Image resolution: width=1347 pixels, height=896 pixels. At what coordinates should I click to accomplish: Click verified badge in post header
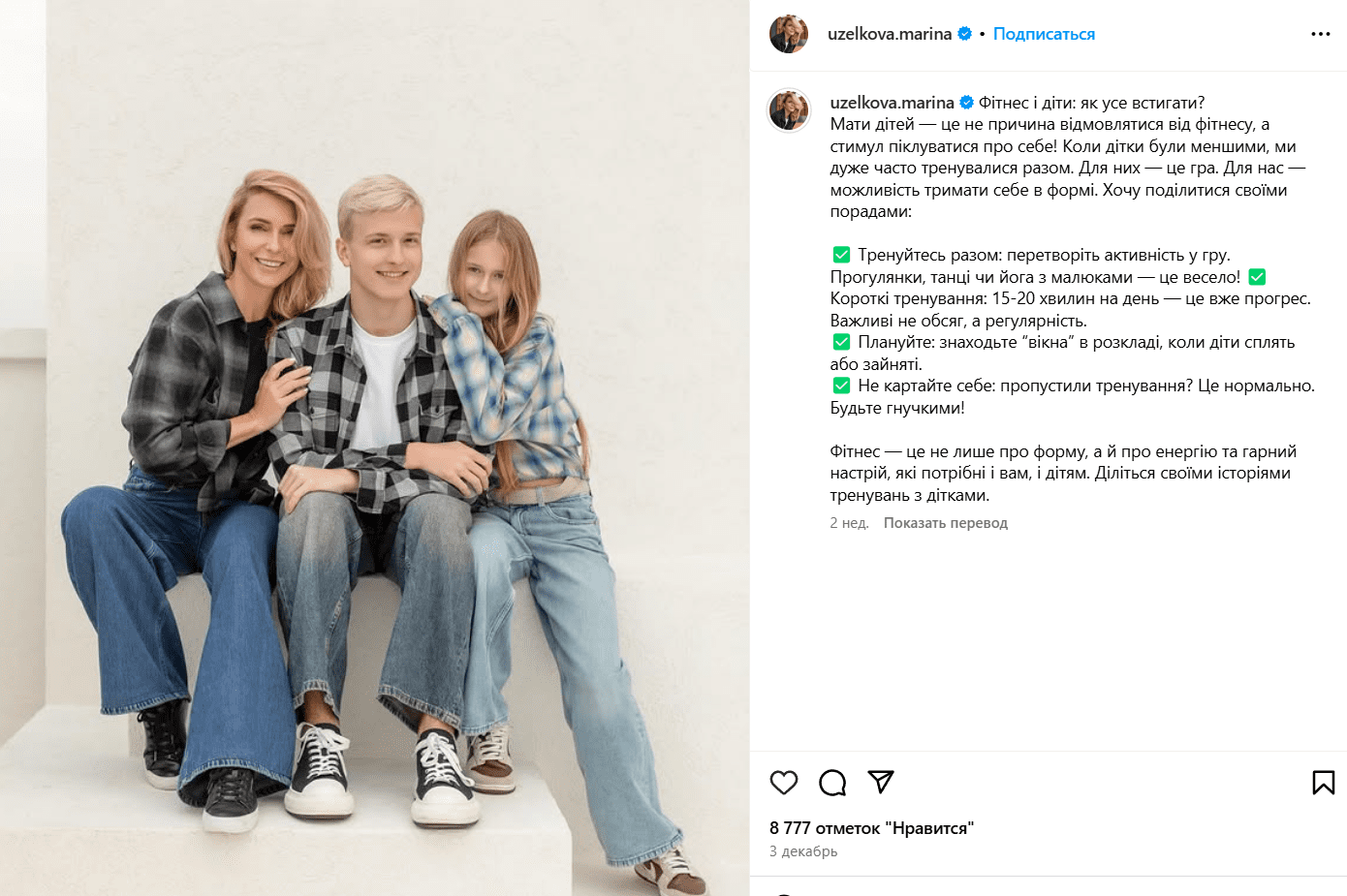965,34
